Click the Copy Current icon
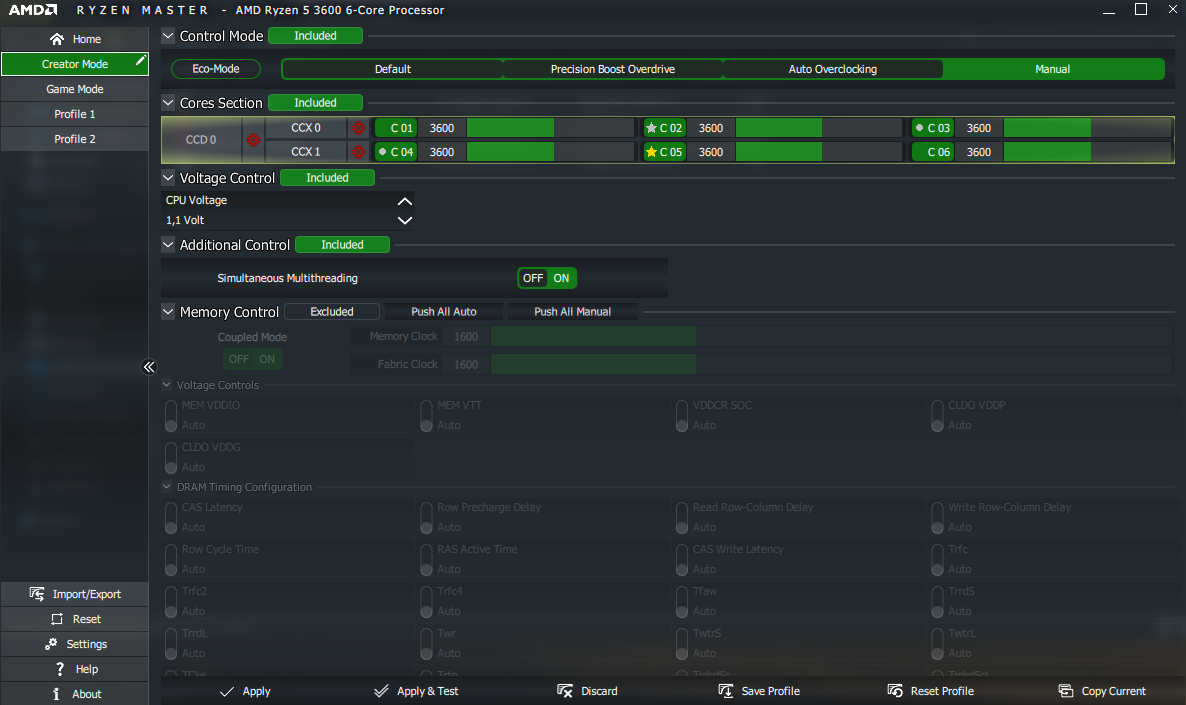This screenshot has height=705, width=1186. tap(1066, 691)
